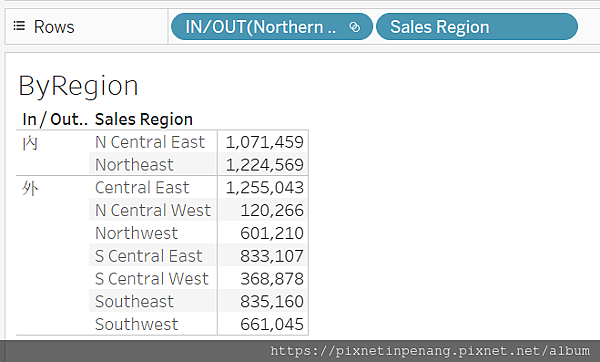This screenshot has width=600, height=362.
Task: Select the Northeast row label
Action: pos(134,165)
